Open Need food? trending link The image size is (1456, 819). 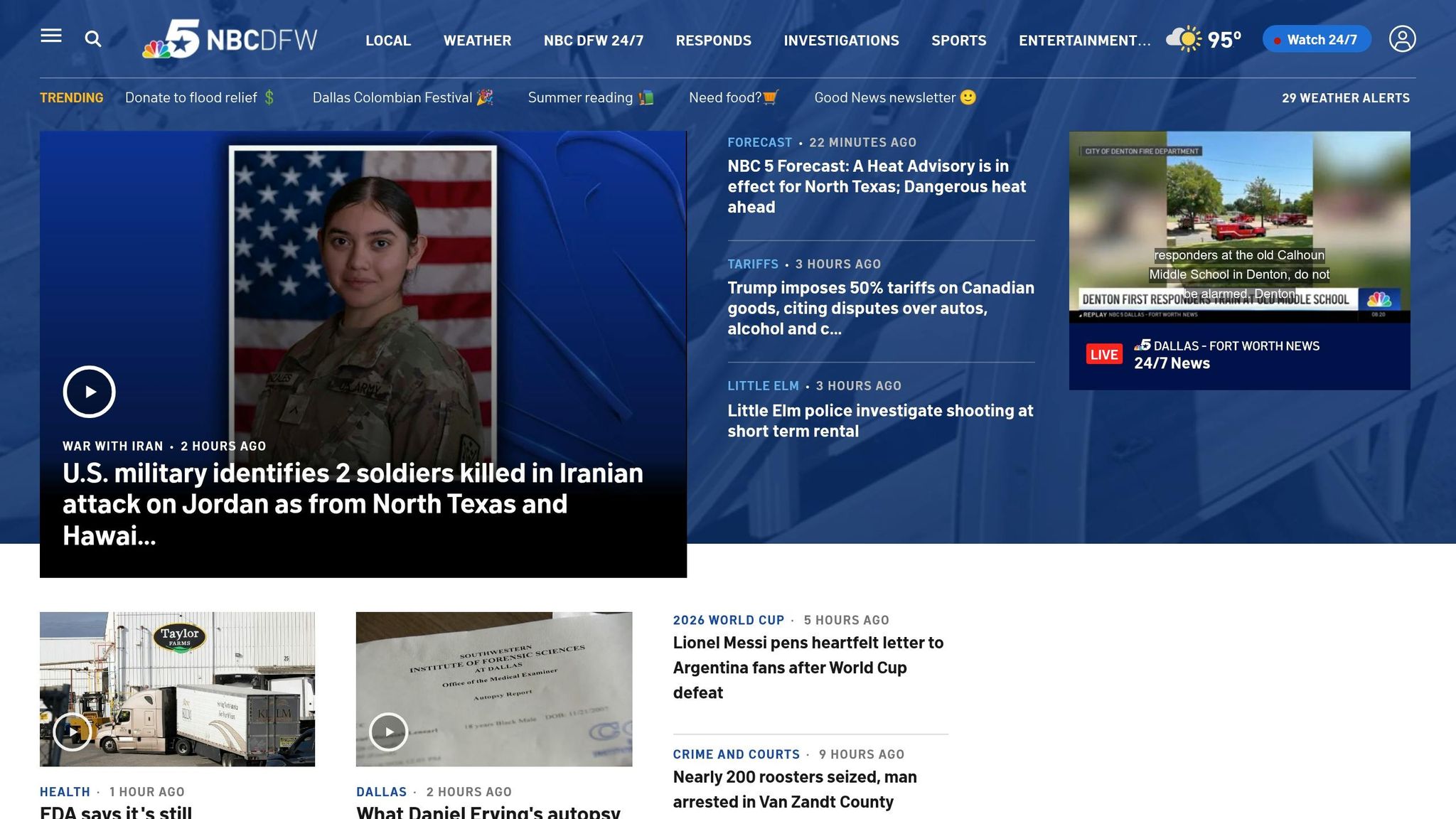pyautogui.click(x=734, y=97)
